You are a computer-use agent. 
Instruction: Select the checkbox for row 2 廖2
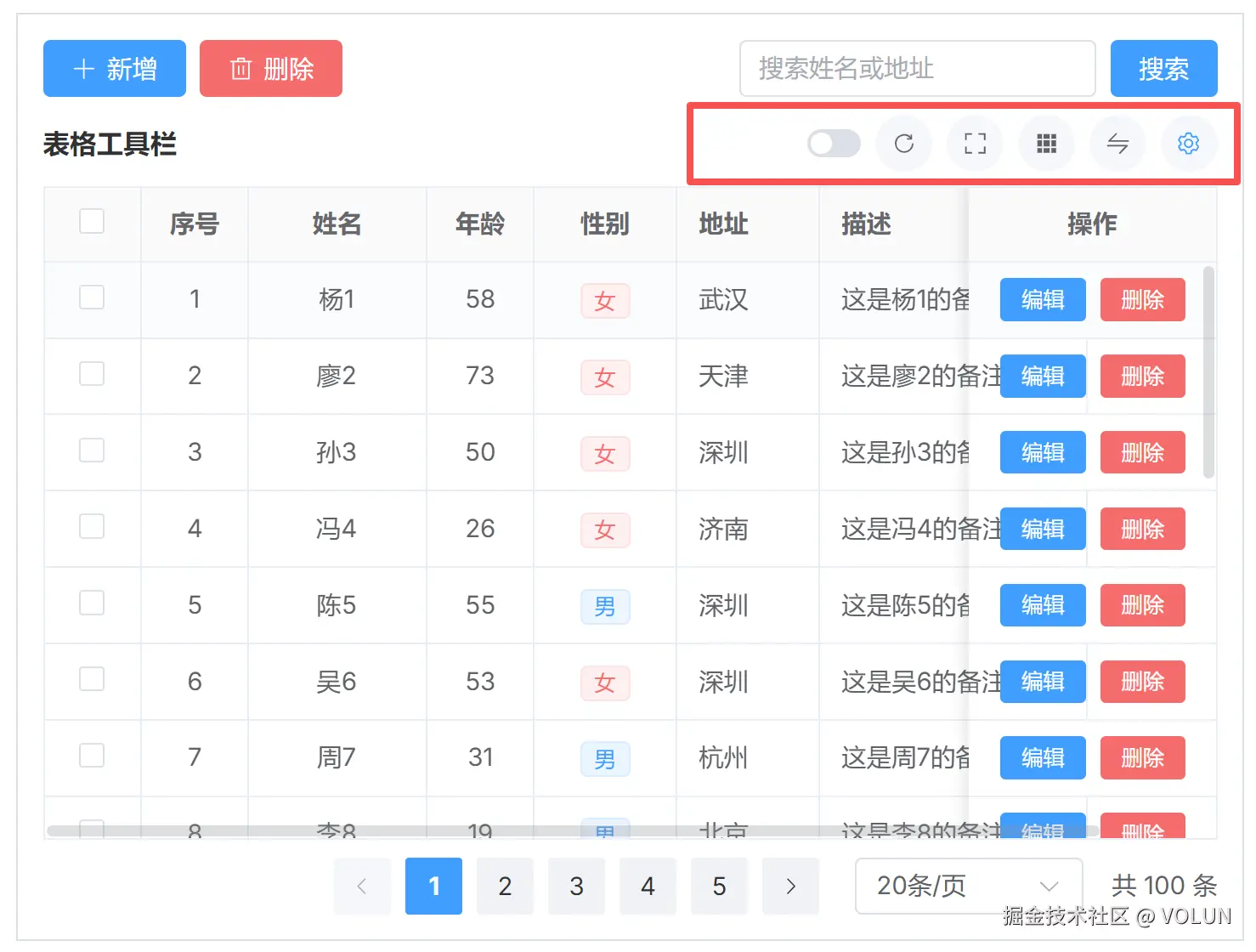click(x=92, y=374)
